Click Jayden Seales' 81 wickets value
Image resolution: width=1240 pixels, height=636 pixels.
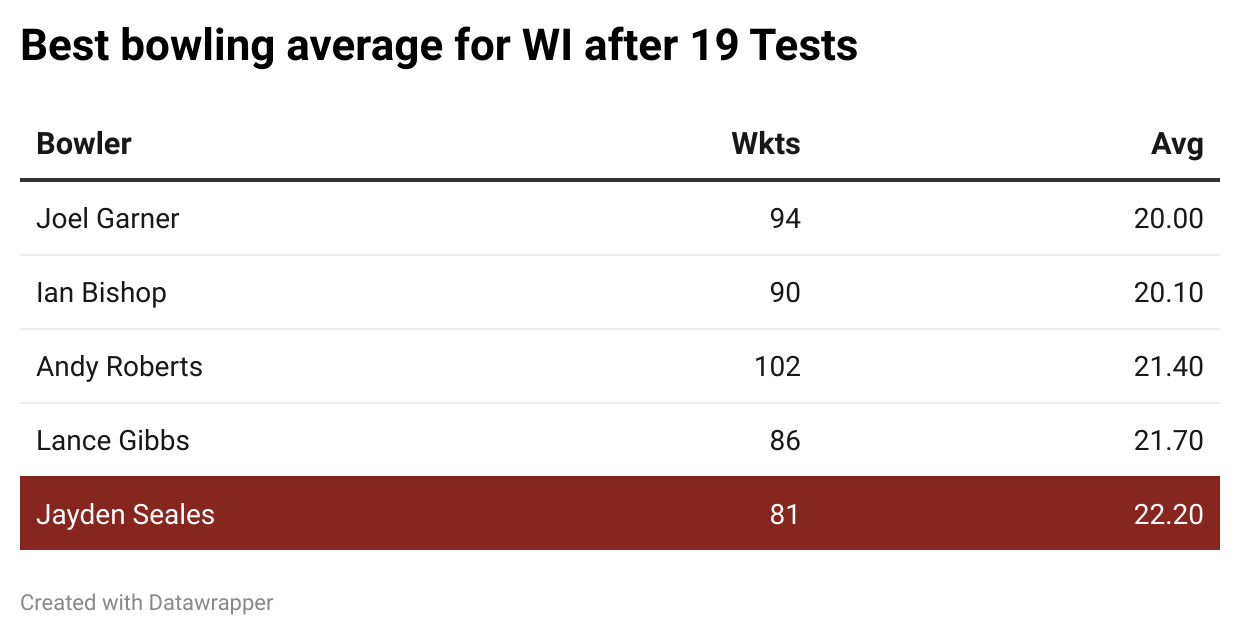click(785, 515)
